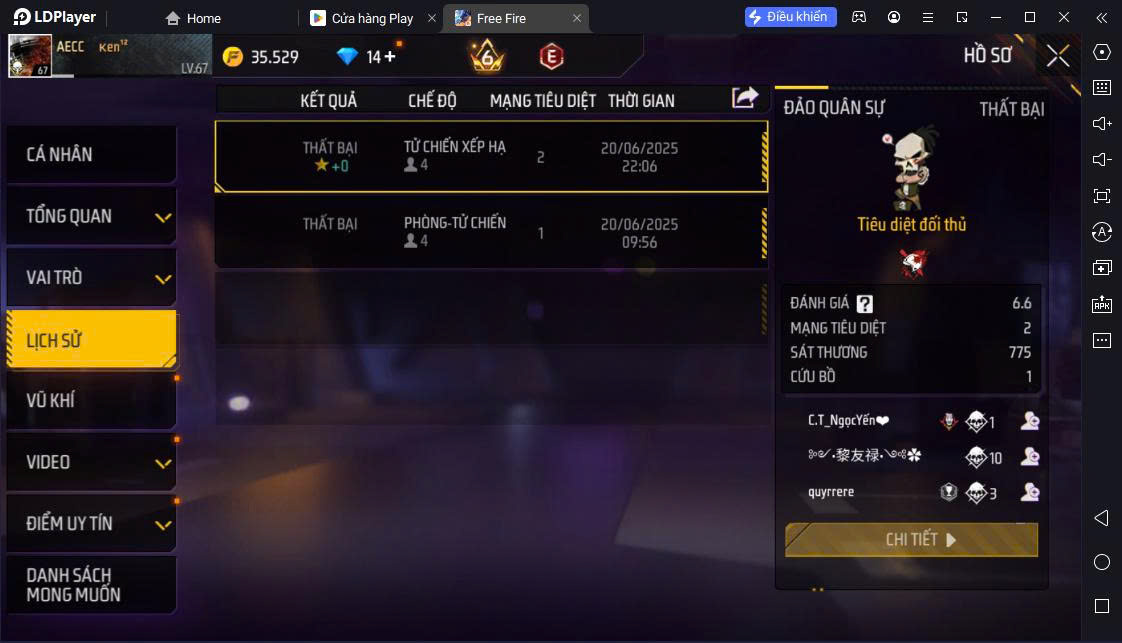1122x643 pixels.
Task: Click the player avatar thumbnail
Action: (x=30, y=56)
